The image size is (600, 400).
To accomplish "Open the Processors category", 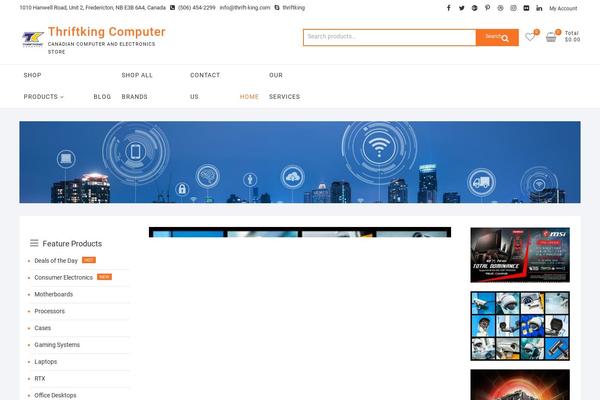I will 49,311.
